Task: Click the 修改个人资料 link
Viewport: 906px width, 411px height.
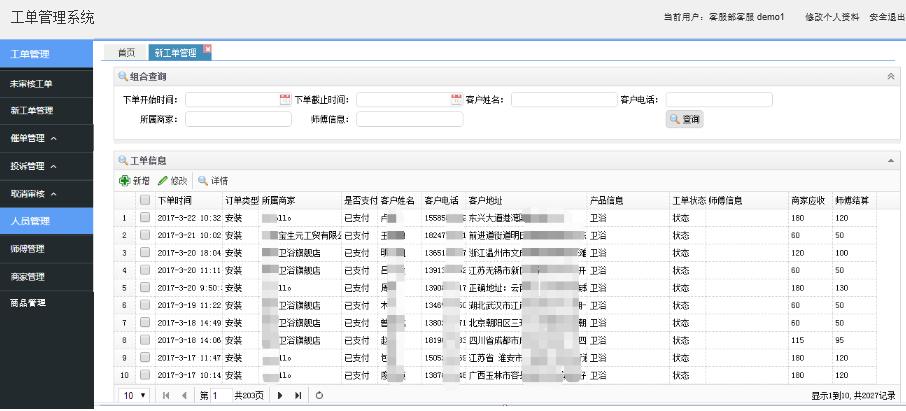Action: [832, 17]
